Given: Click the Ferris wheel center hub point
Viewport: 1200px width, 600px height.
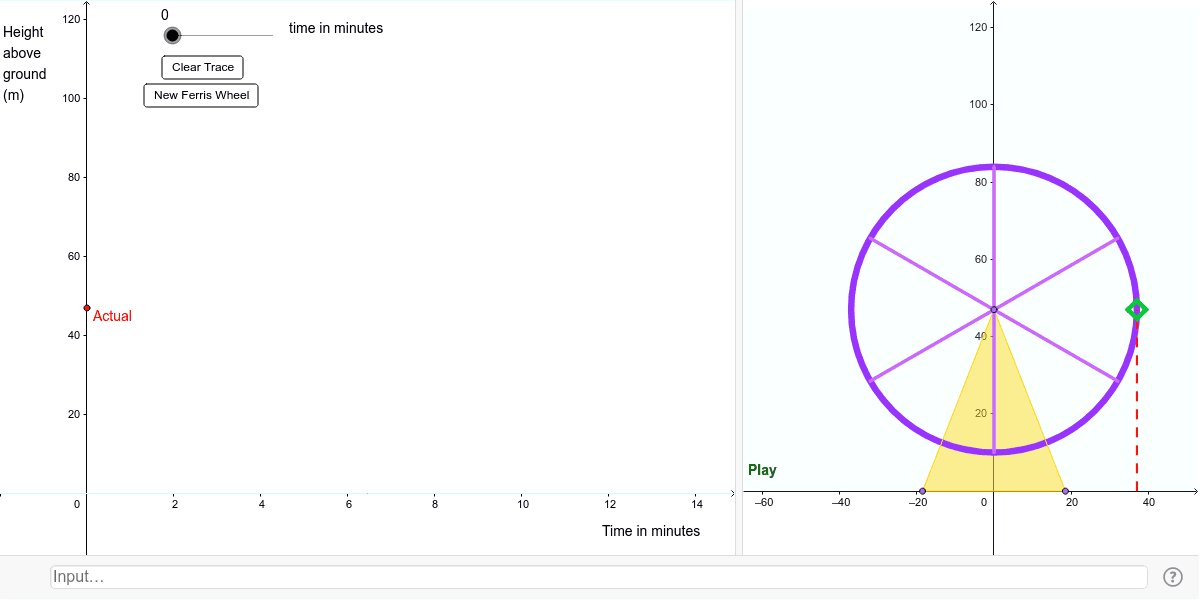Looking at the screenshot, I should [x=994, y=310].
